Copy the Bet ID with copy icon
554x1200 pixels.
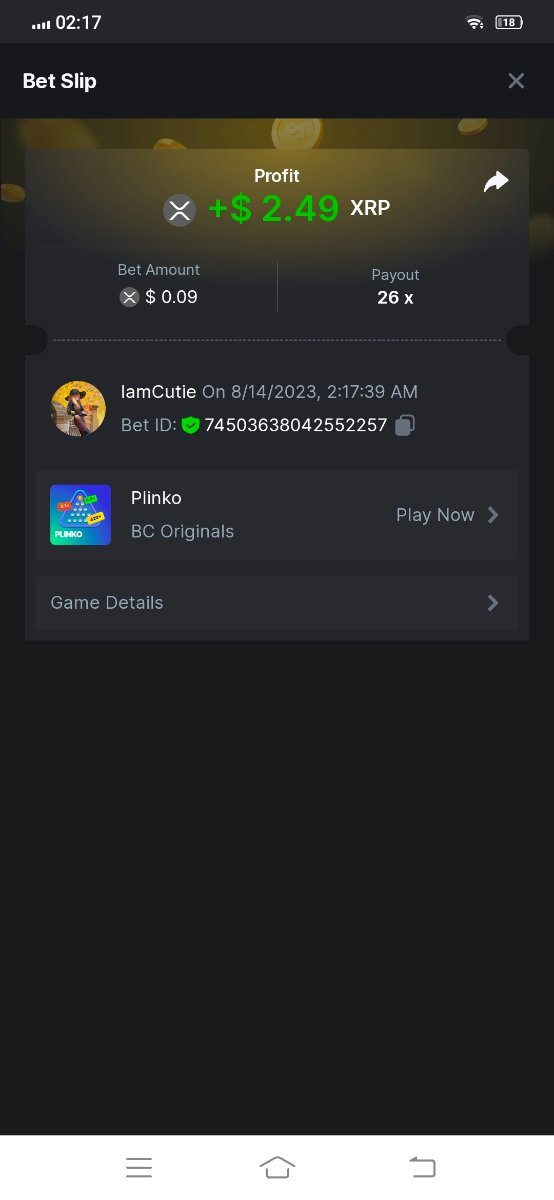click(x=404, y=425)
